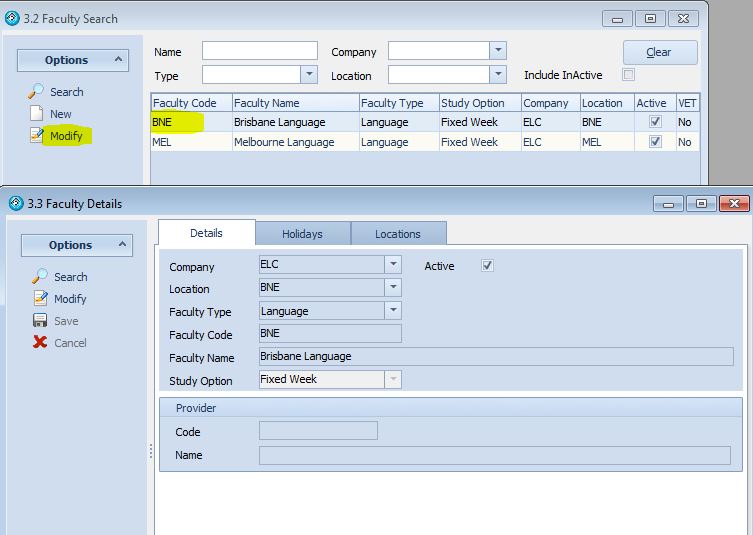
Task: Click the Save floppy disk icon
Action: point(40,320)
